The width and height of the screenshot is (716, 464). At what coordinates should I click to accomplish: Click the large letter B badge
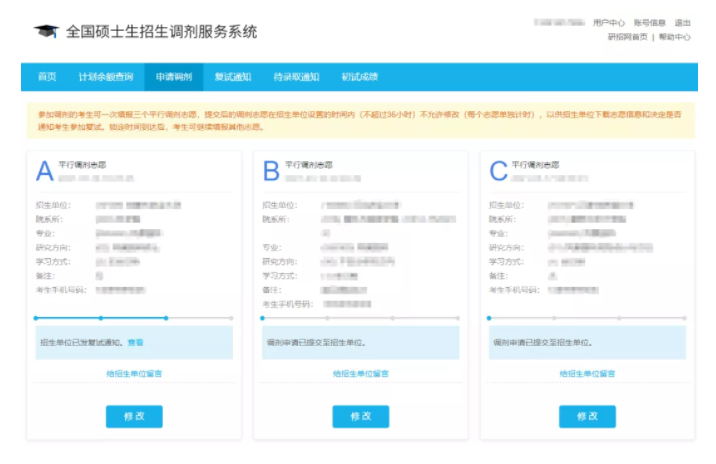pos(271,172)
